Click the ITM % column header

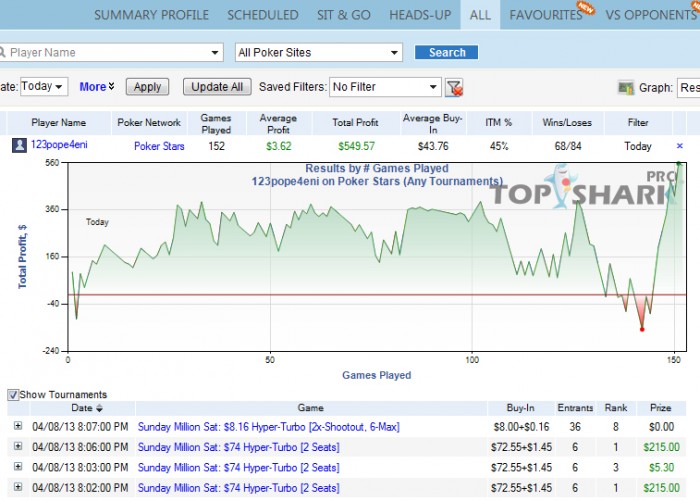click(499, 123)
